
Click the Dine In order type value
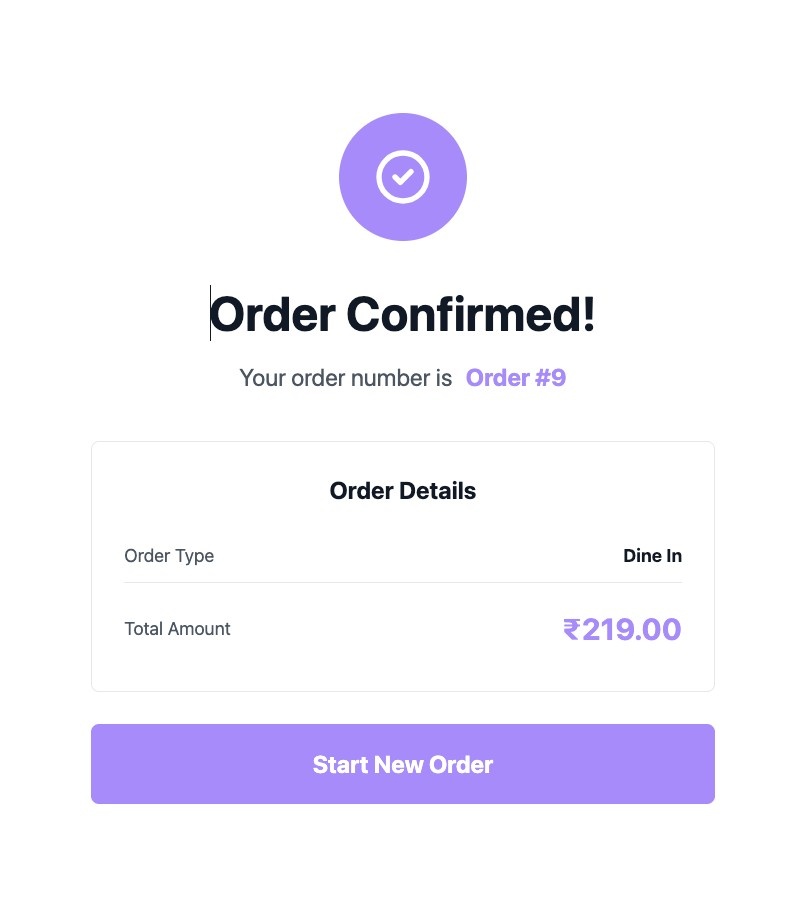coord(653,556)
